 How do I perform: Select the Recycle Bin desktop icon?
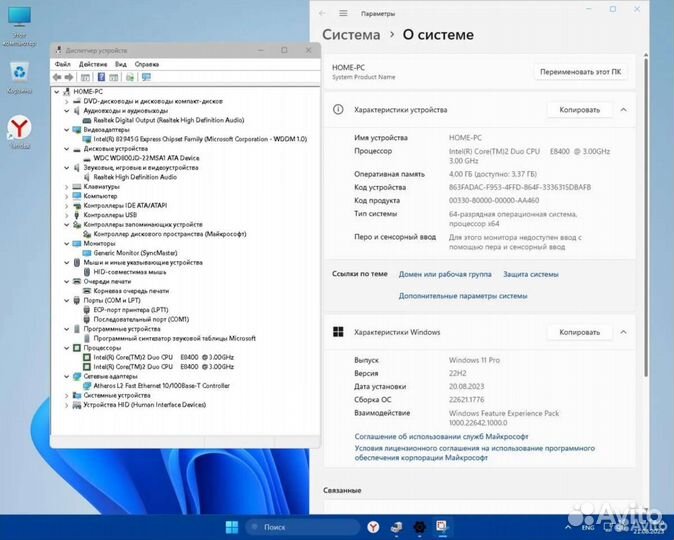[19, 77]
